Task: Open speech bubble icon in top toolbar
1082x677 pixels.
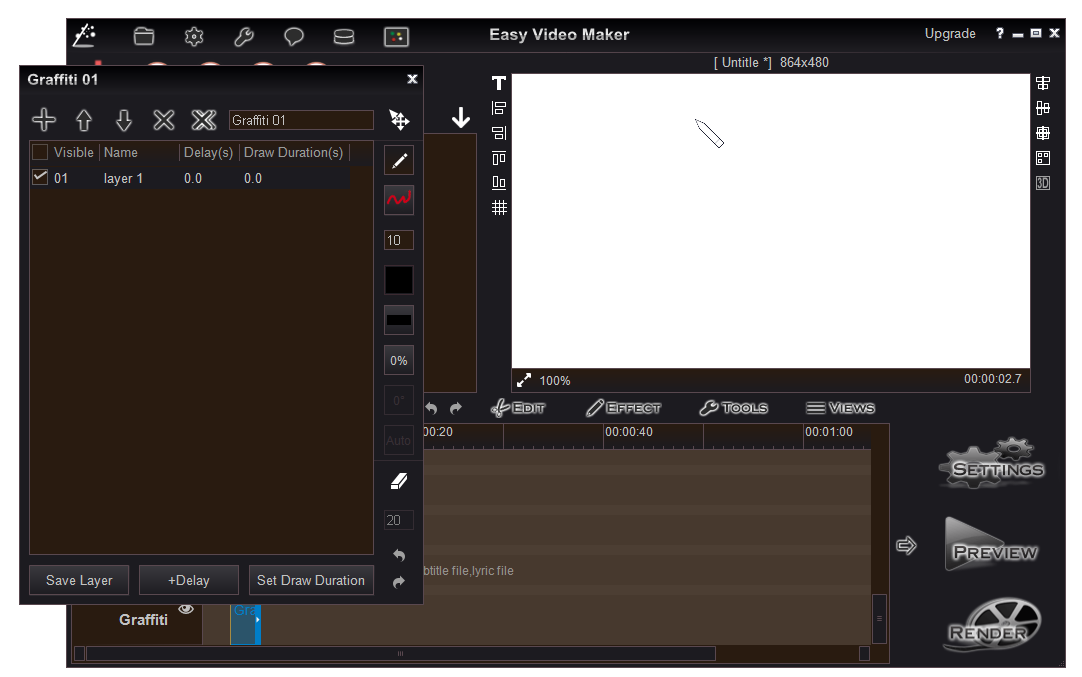Action: (294, 36)
